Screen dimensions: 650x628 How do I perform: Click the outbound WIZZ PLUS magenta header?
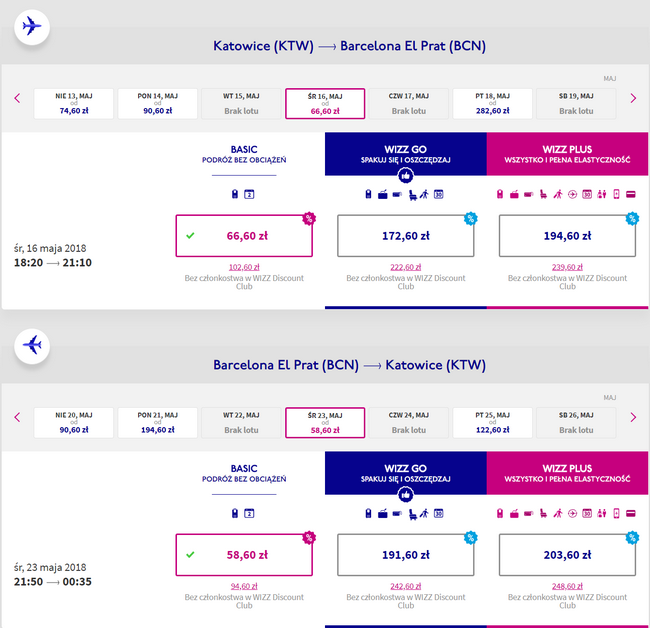tap(568, 154)
